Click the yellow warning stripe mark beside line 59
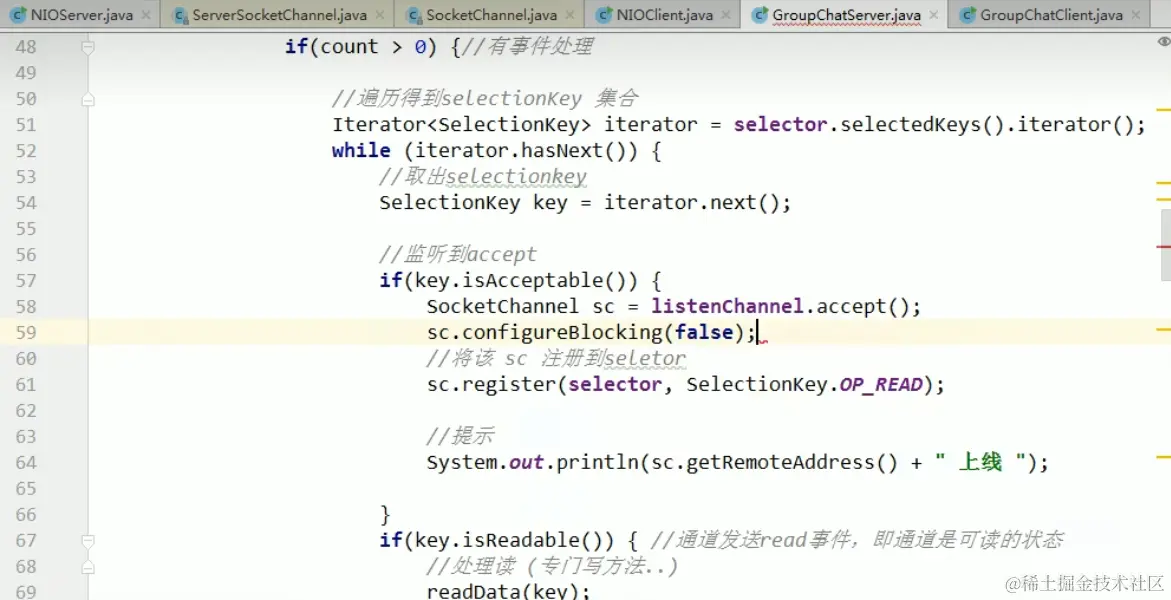Screen dimensions: 1171x600 click(x=1164, y=329)
